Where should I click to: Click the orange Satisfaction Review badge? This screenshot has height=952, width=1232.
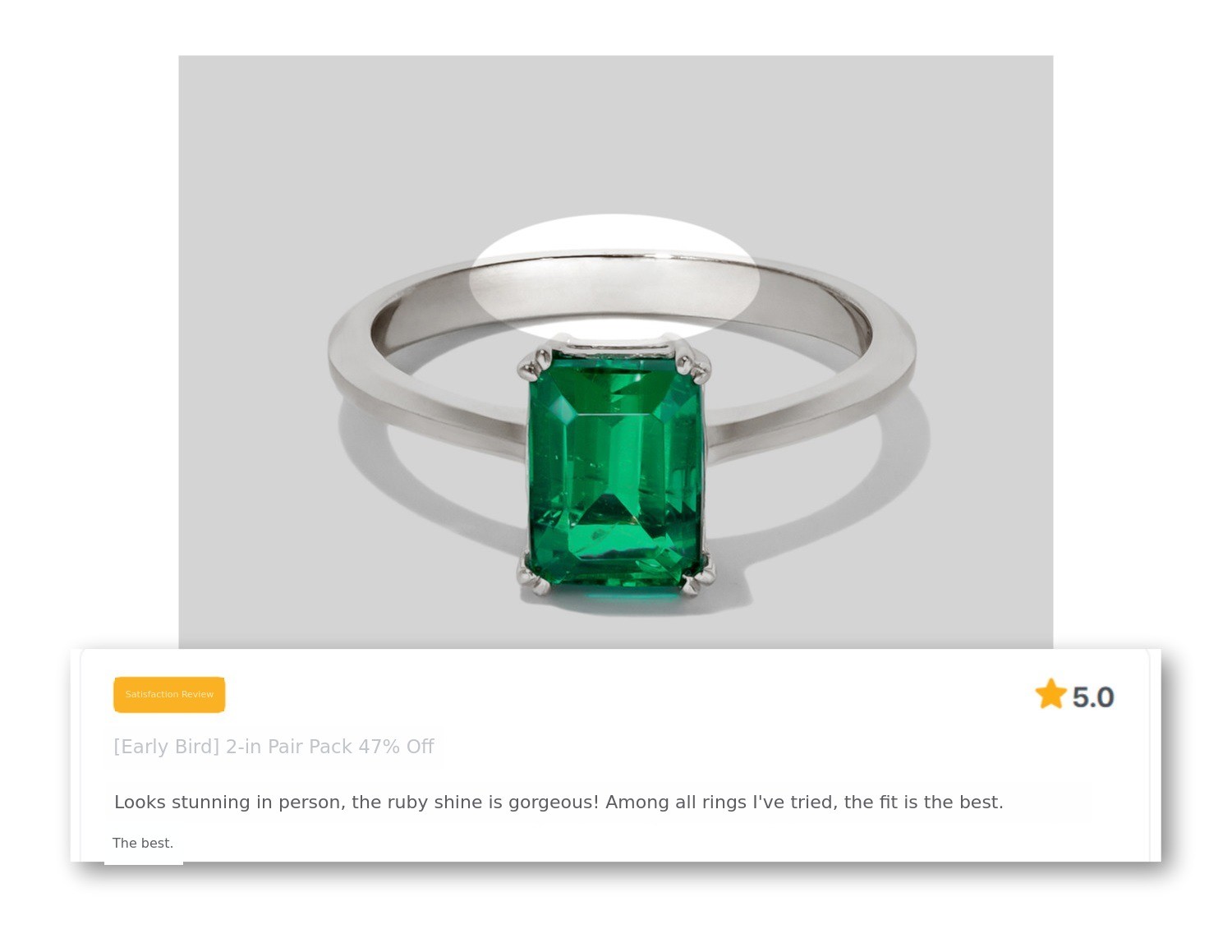tap(169, 695)
